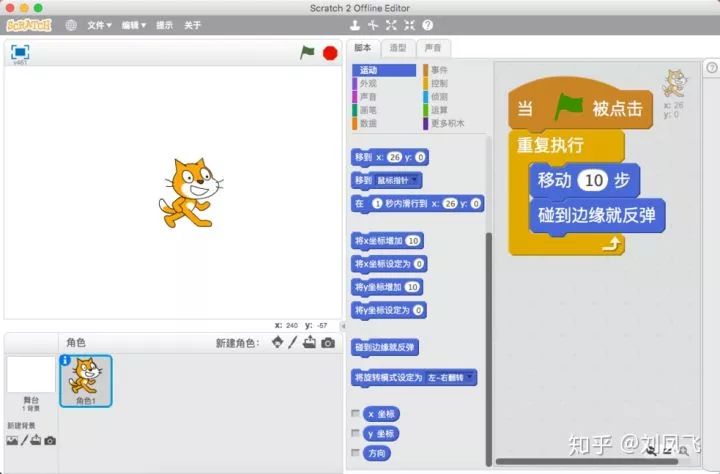
Task: Paint a new sprite
Action: [293, 342]
